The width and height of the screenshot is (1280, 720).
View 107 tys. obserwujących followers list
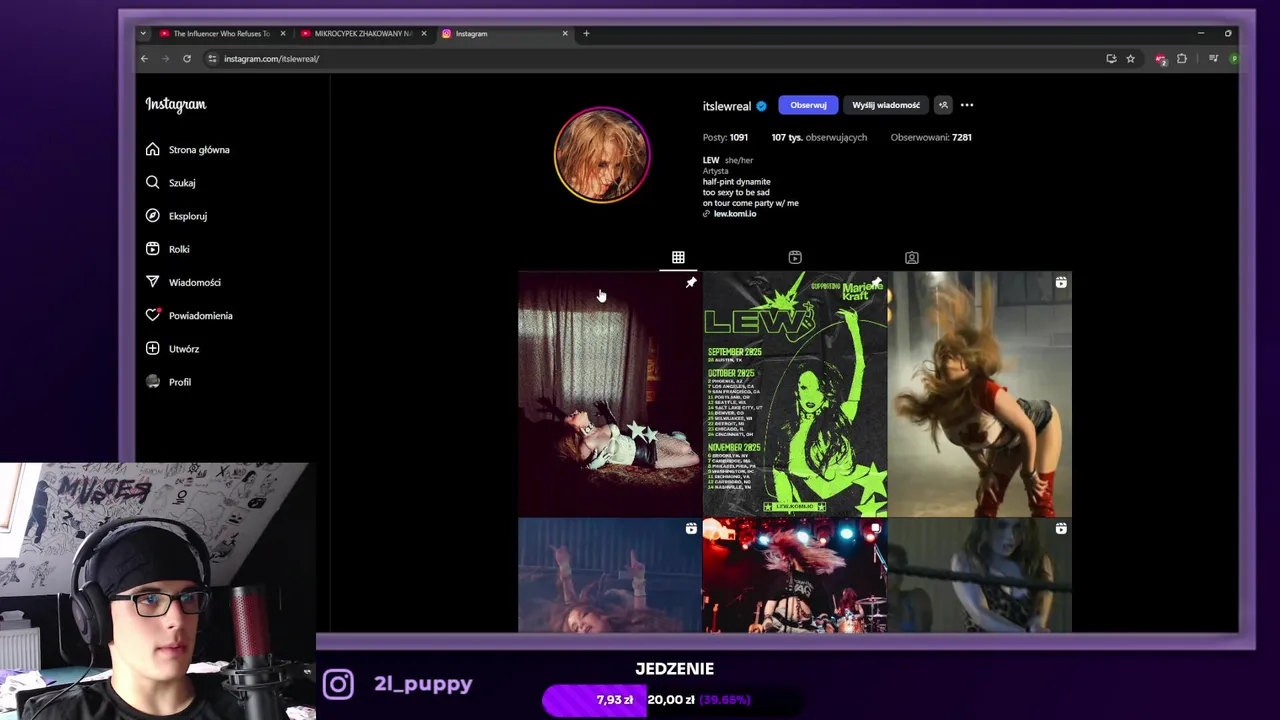point(819,137)
